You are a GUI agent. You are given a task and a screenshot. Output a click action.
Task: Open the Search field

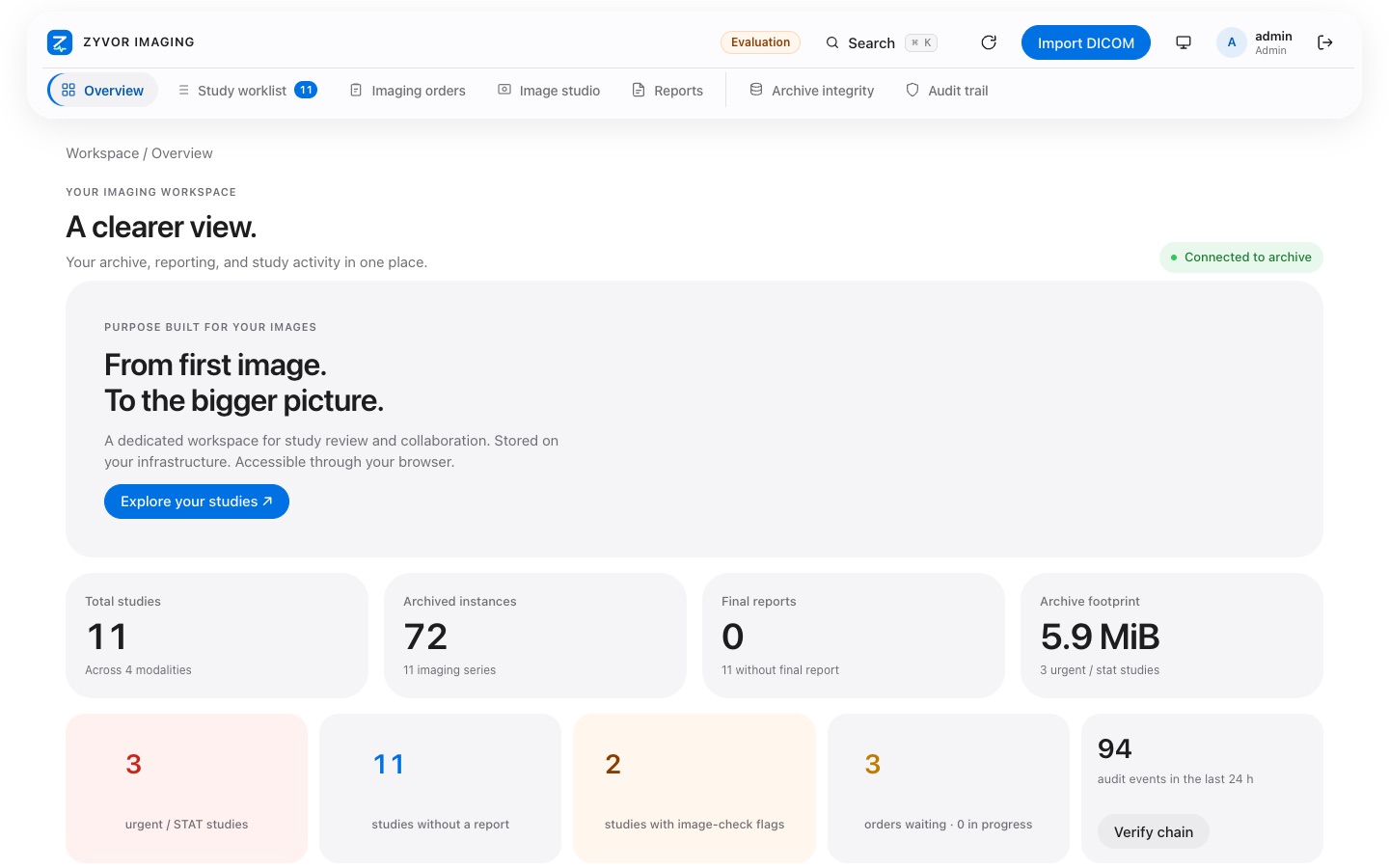point(881,42)
